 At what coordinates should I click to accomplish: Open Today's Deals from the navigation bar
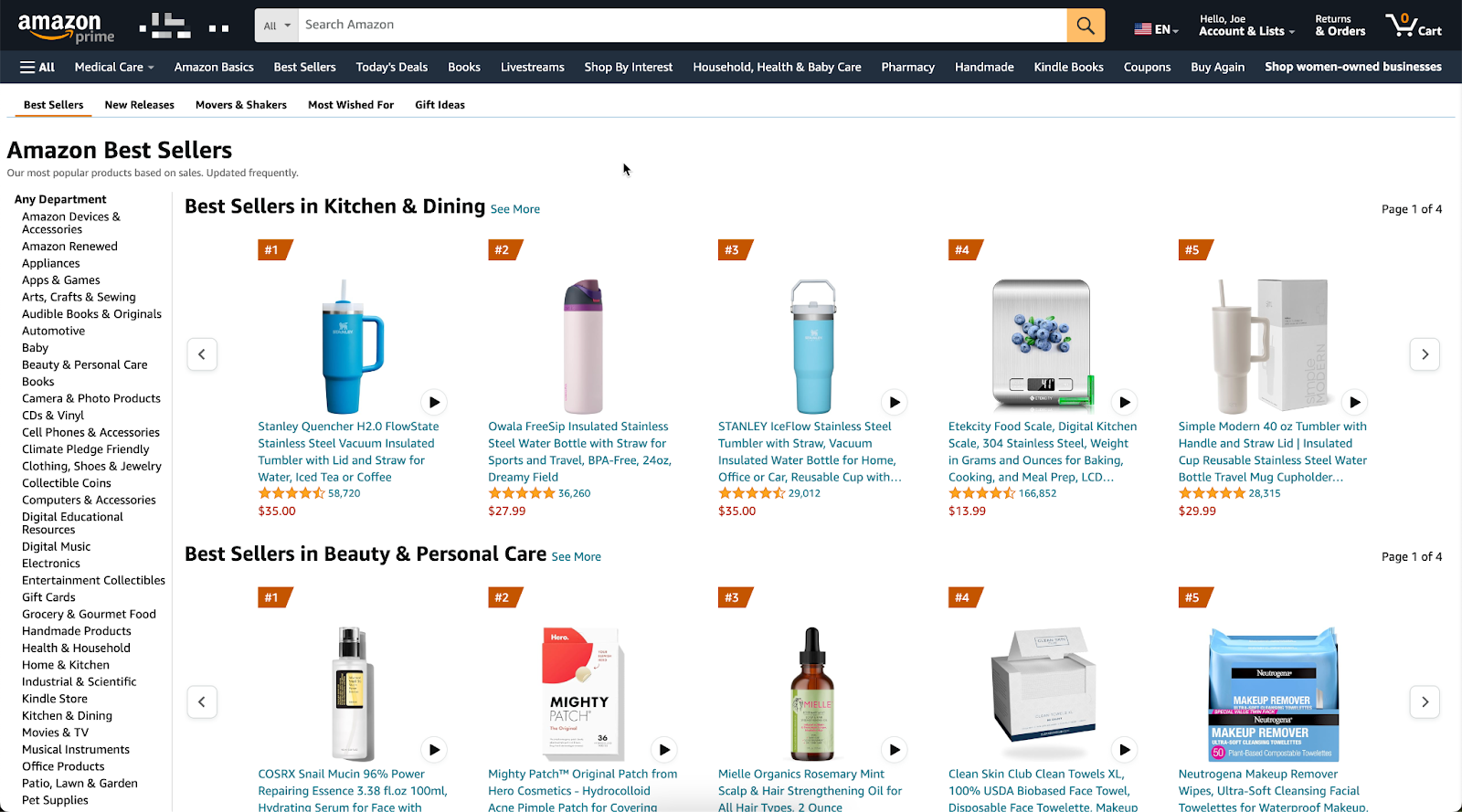pos(391,67)
